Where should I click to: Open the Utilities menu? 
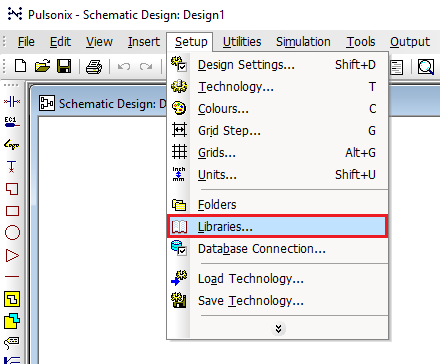pos(242,42)
